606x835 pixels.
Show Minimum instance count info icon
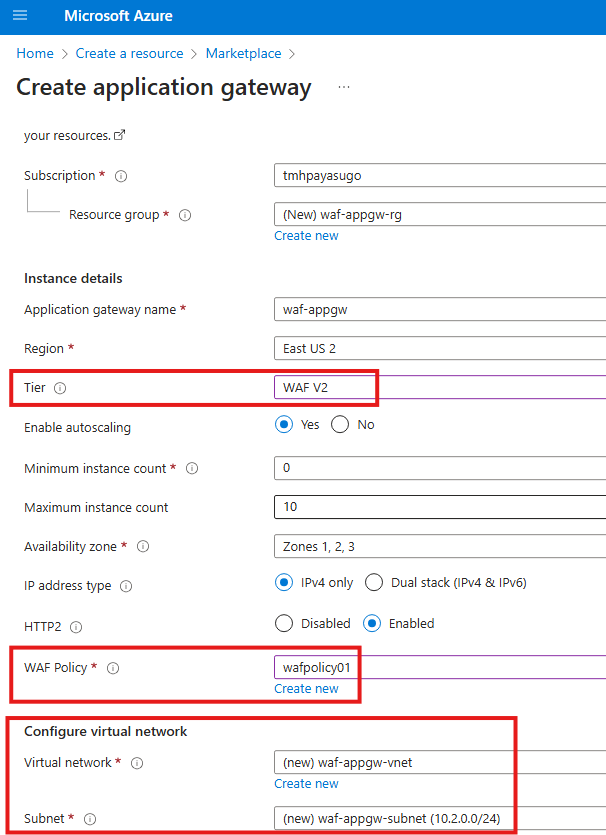(x=192, y=469)
